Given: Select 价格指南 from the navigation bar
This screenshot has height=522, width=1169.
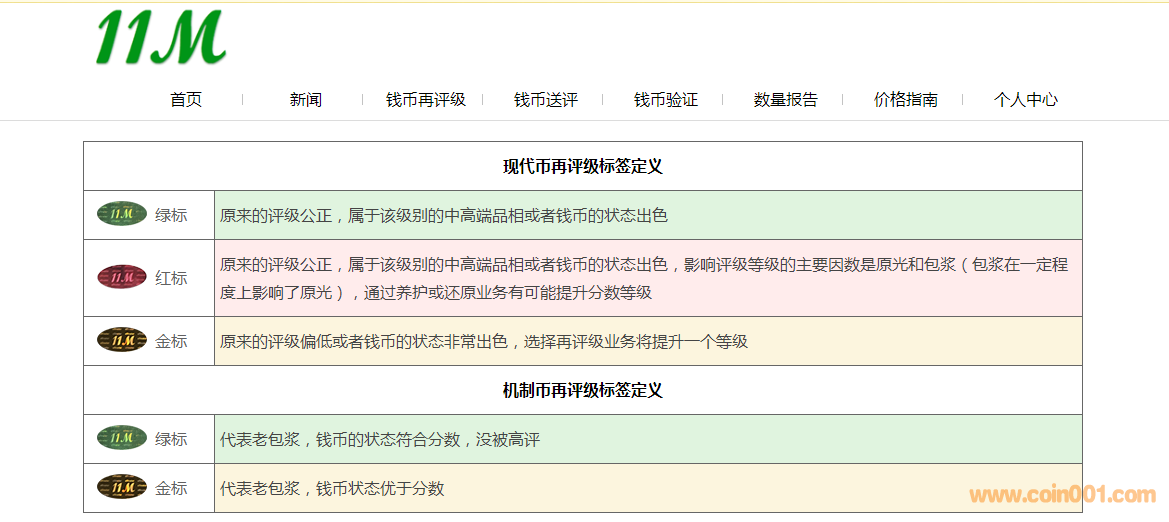Looking at the screenshot, I should pos(906,99).
